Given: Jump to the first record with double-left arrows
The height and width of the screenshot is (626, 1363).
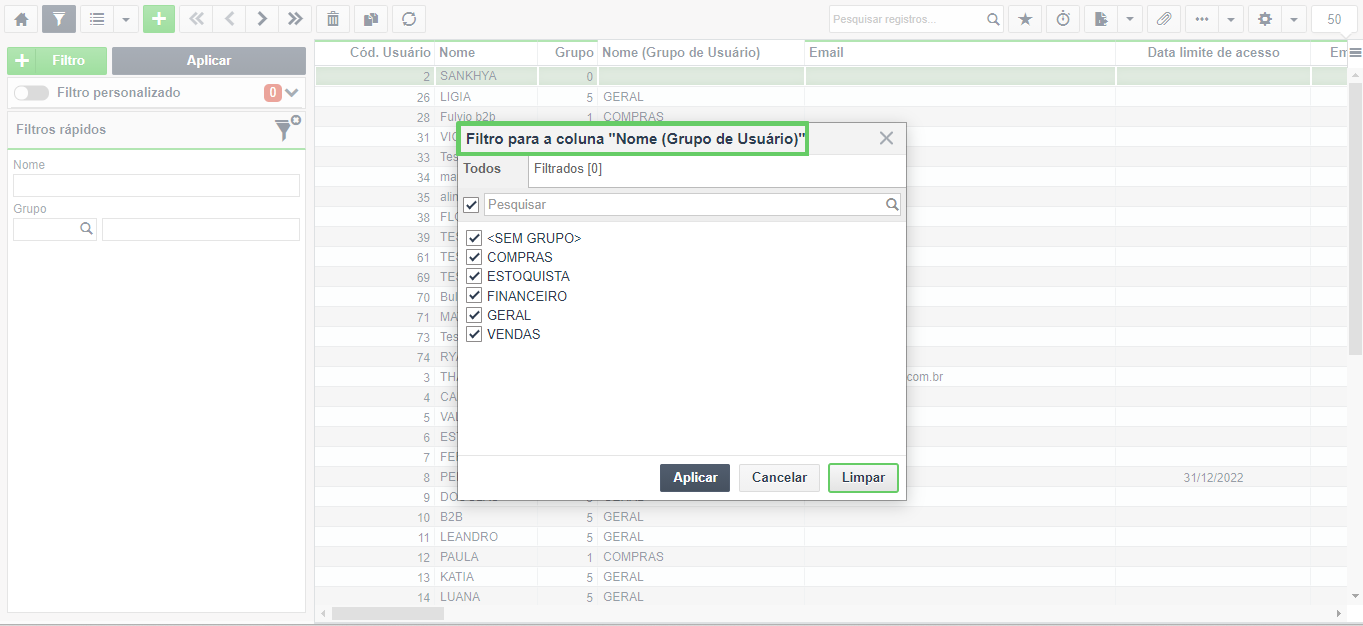Looking at the screenshot, I should click(x=196, y=19).
